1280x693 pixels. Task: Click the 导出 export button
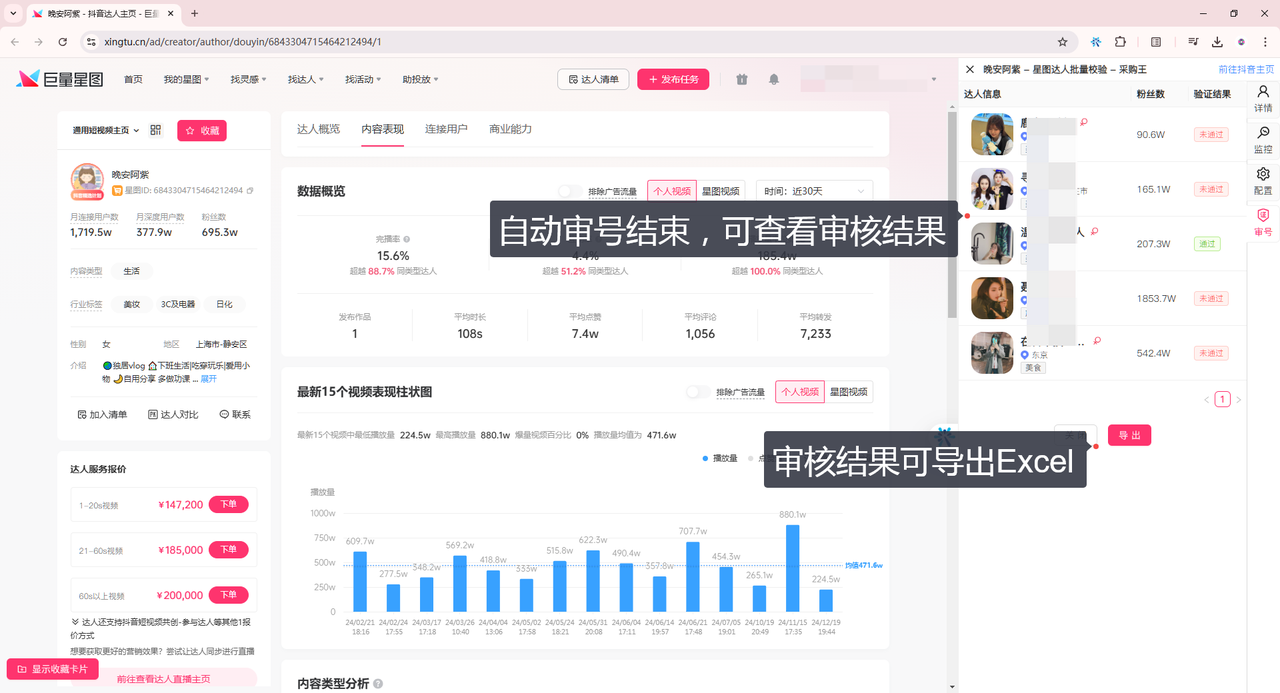(1129, 435)
